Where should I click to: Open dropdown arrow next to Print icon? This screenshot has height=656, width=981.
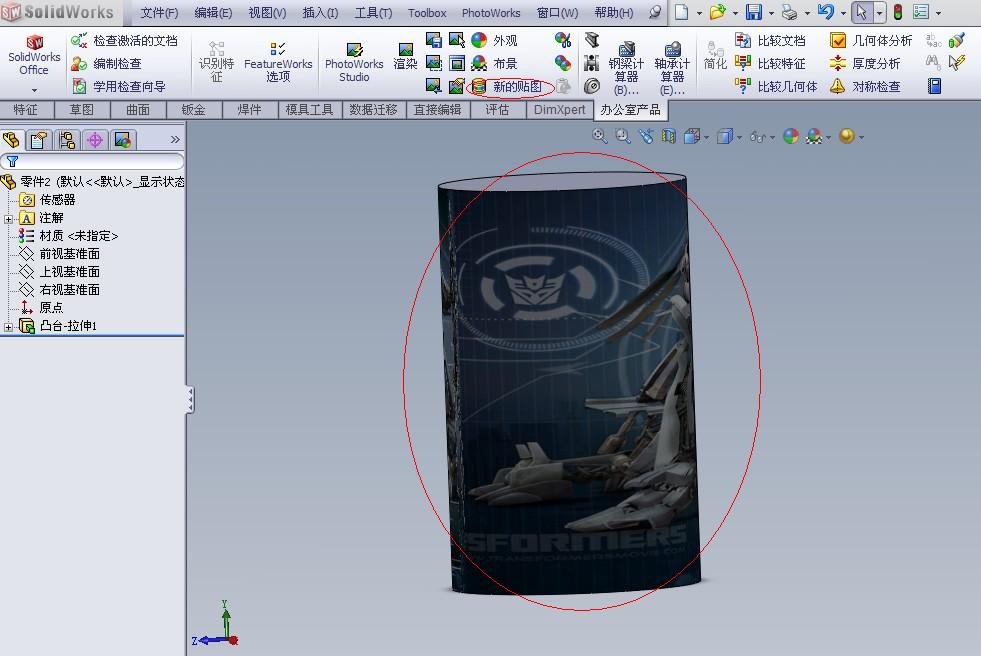(x=807, y=13)
